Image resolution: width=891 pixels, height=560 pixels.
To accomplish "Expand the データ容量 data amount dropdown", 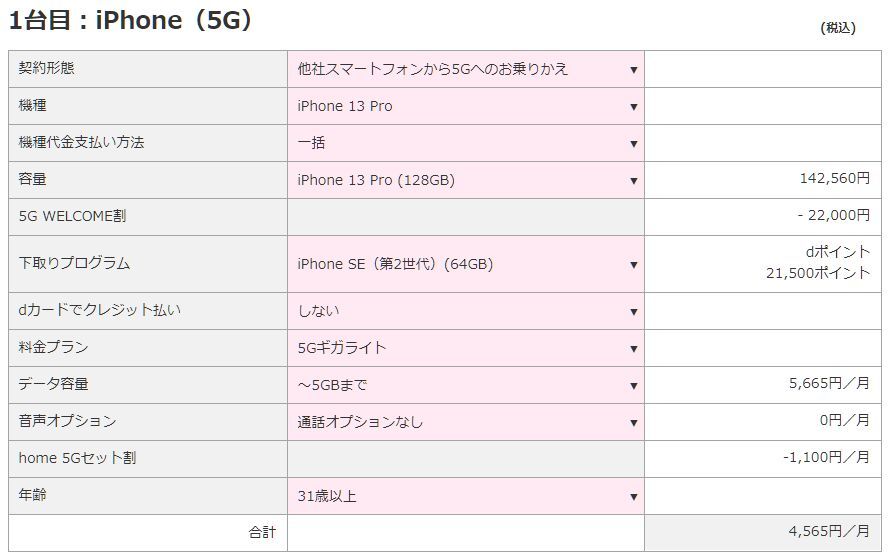I will (x=466, y=385).
